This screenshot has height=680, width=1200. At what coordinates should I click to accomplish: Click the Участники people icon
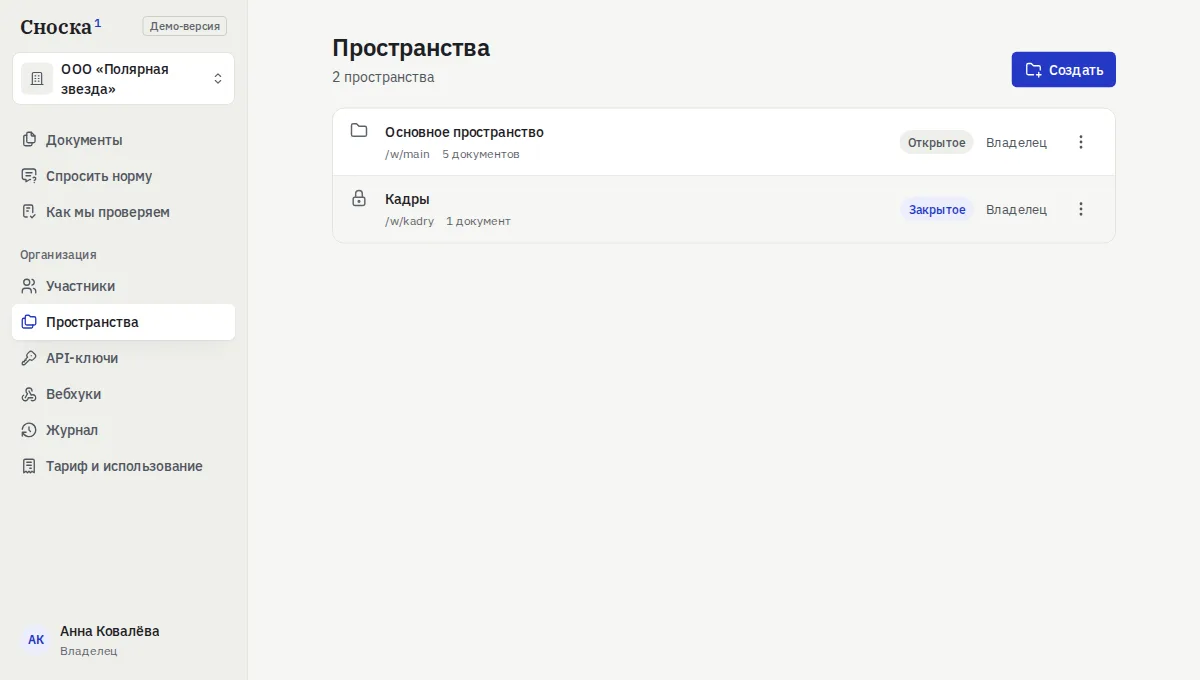pyautogui.click(x=29, y=286)
